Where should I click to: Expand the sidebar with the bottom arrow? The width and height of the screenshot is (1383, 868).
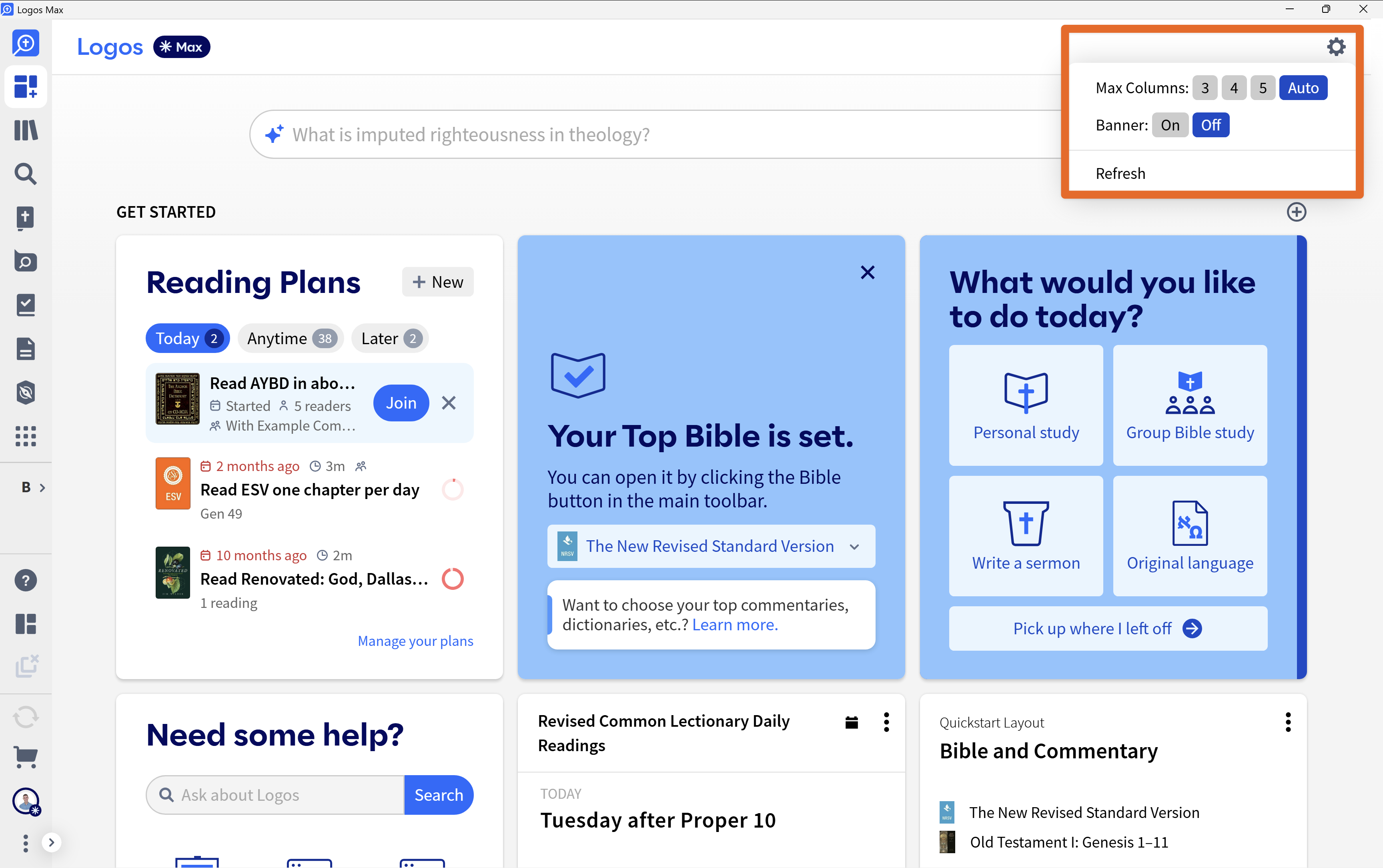tap(52, 842)
